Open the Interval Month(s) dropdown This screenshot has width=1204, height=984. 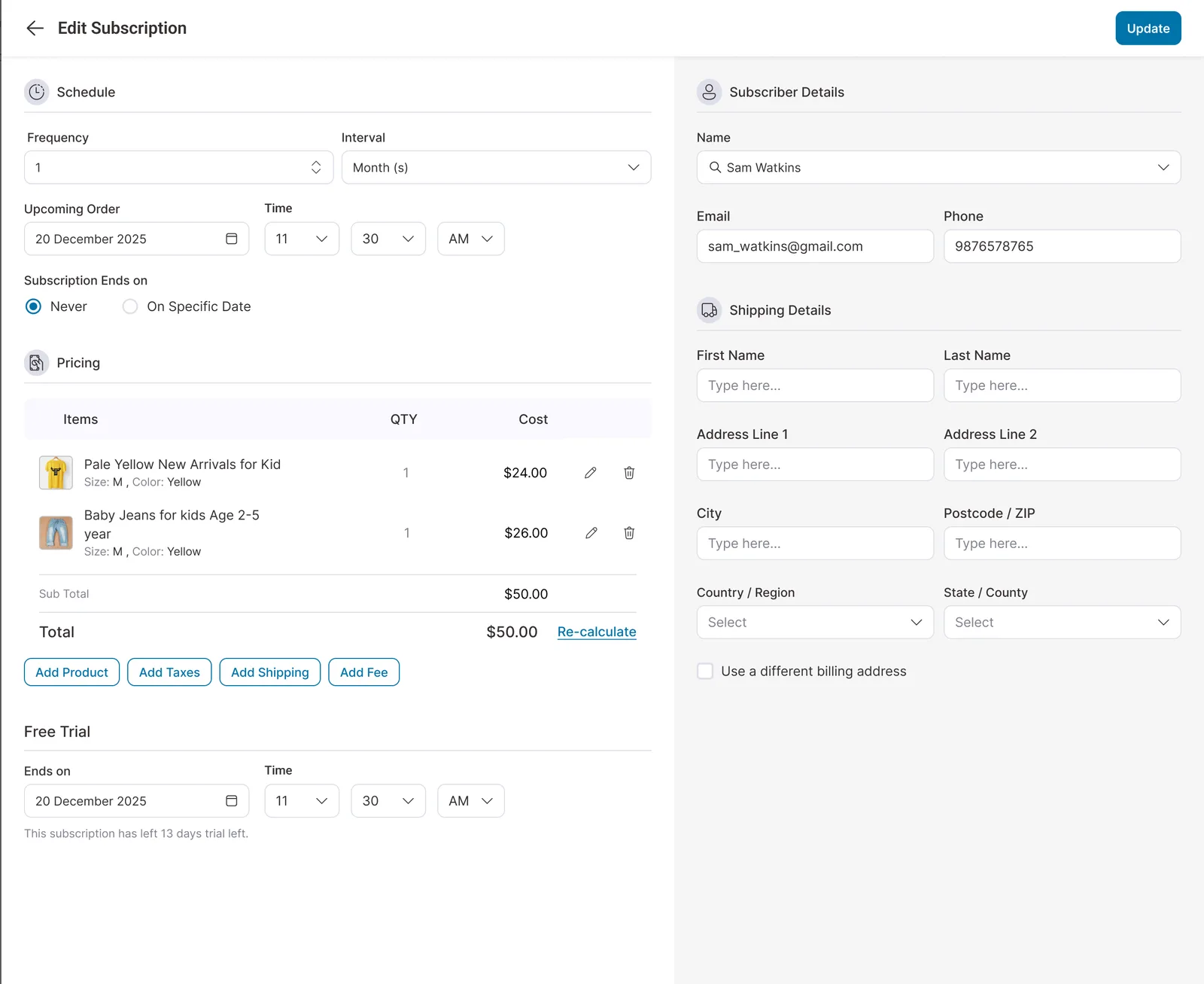pyautogui.click(x=496, y=167)
